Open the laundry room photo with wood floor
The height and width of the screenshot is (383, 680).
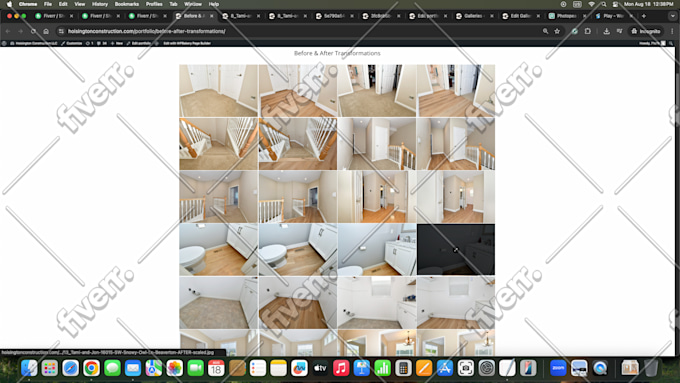[298, 302]
